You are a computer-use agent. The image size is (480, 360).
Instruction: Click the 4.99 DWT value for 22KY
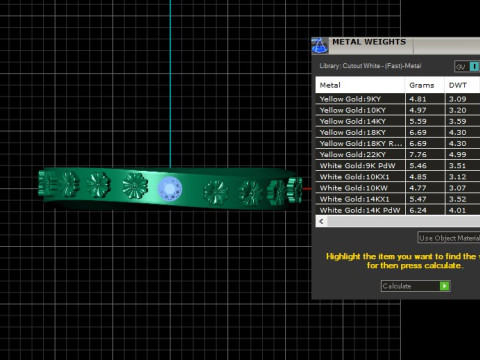[x=457, y=155]
